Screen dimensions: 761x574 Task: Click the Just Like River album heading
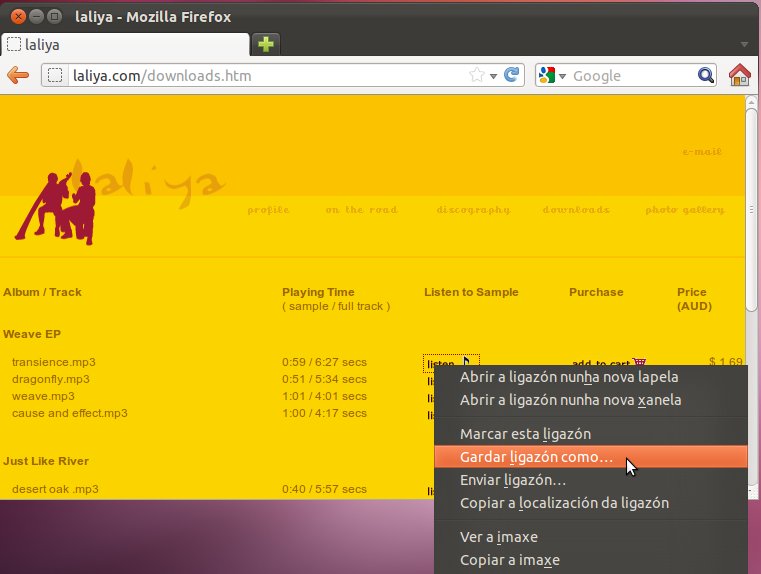coord(46,460)
